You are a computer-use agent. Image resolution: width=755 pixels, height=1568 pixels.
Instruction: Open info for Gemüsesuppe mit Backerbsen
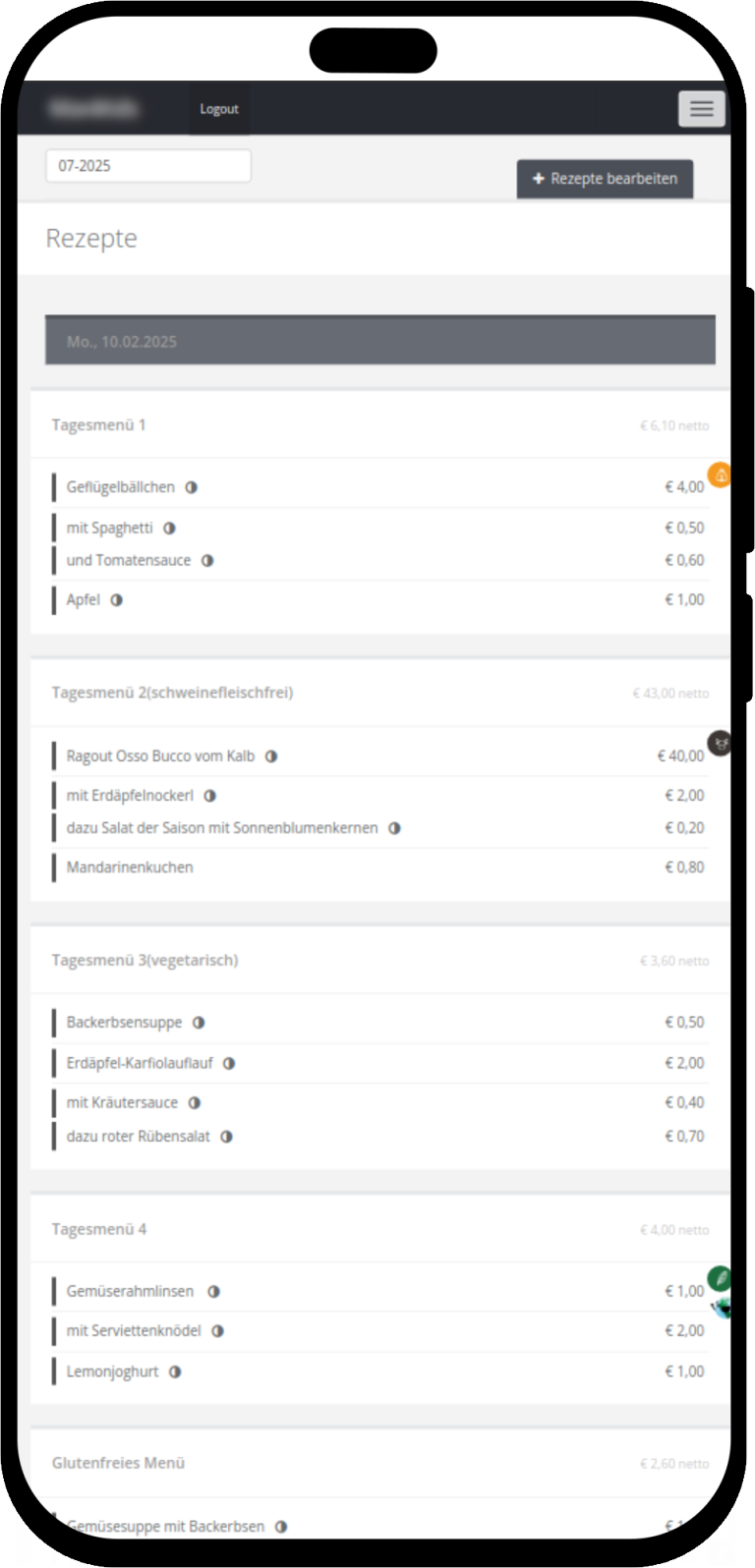(280, 1526)
